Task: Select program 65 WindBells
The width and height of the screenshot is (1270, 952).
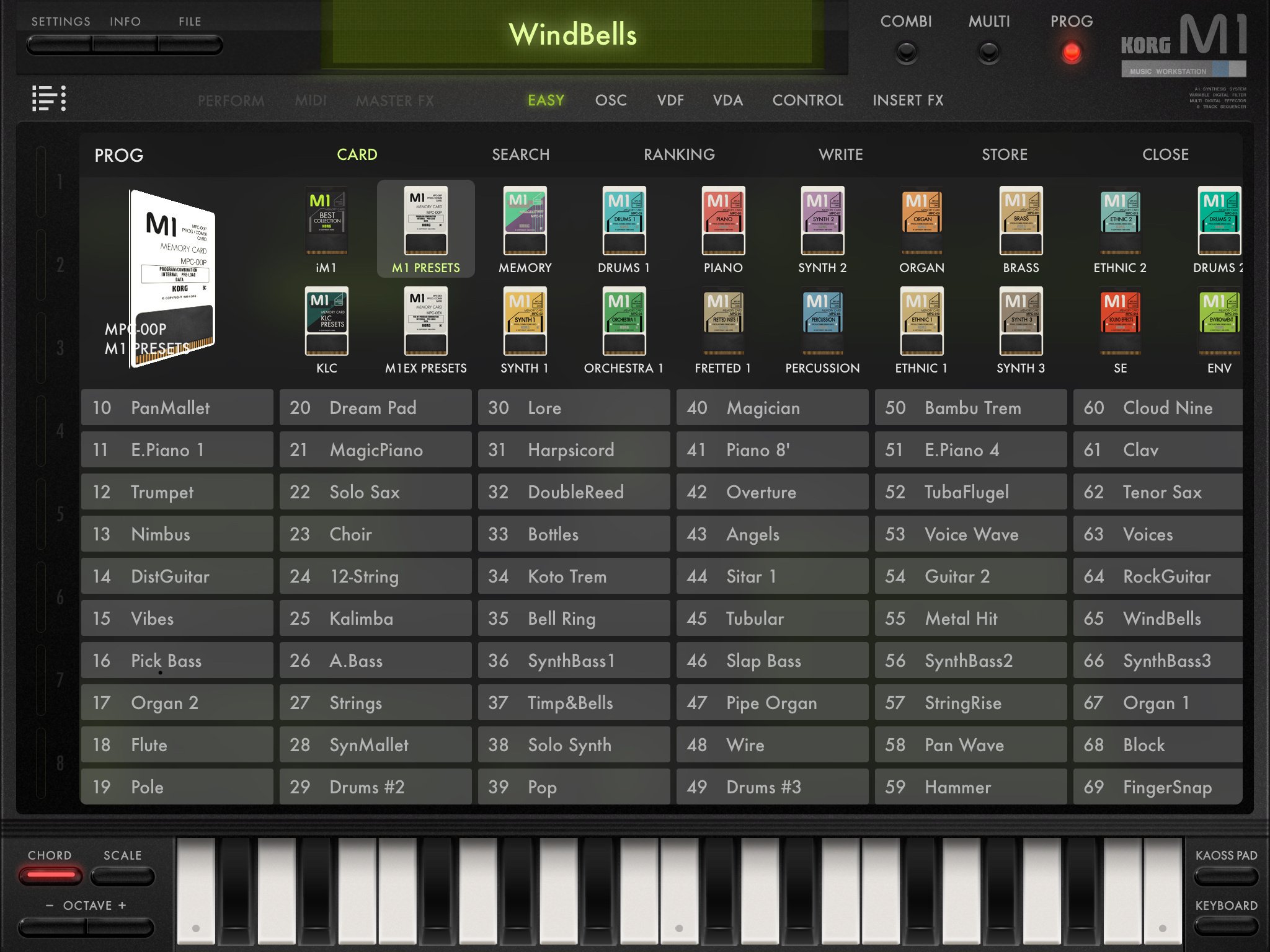Action: pos(1158,619)
